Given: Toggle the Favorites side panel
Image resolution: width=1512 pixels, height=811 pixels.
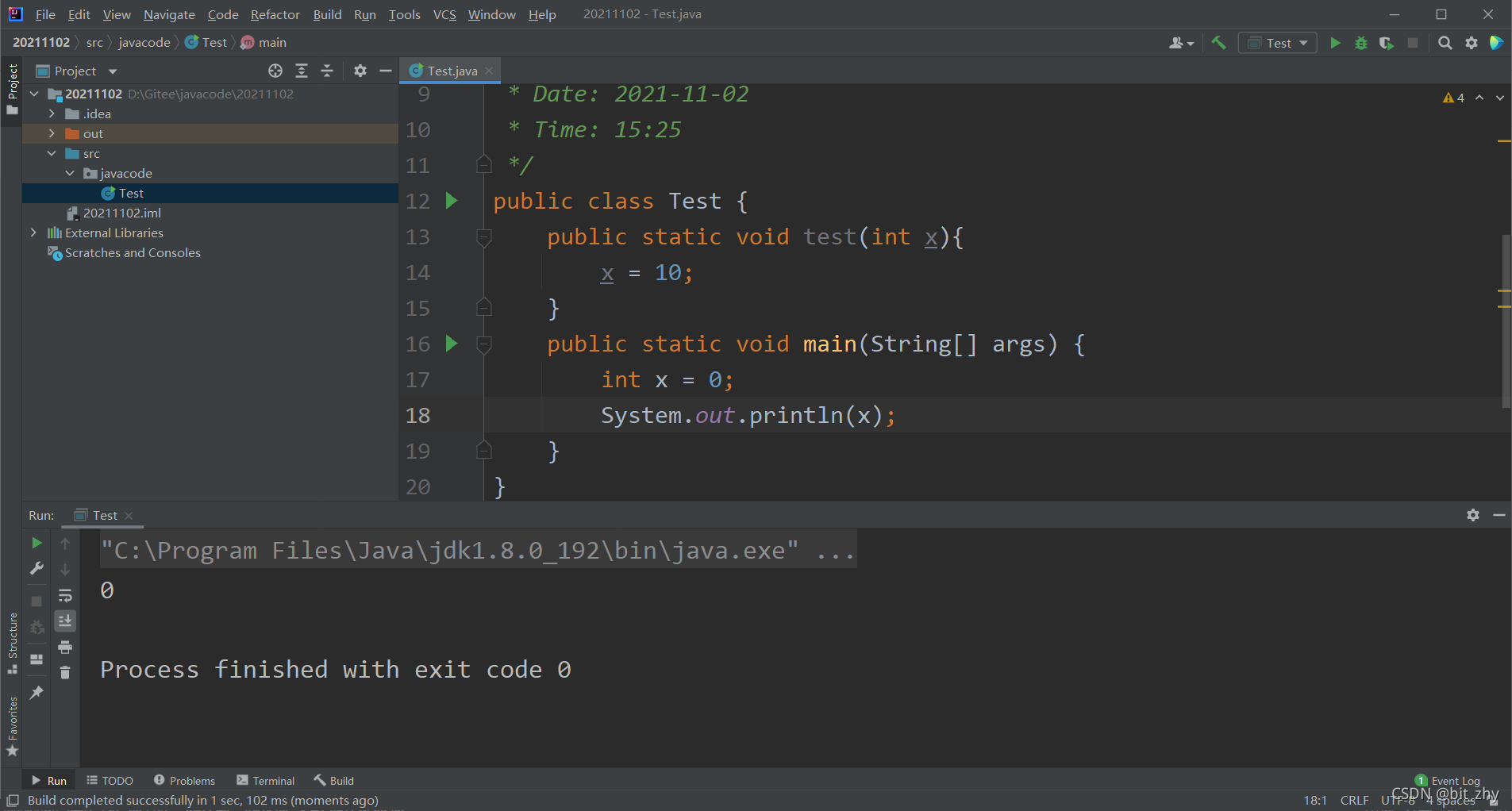Looking at the screenshot, I should [x=12, y=726].
